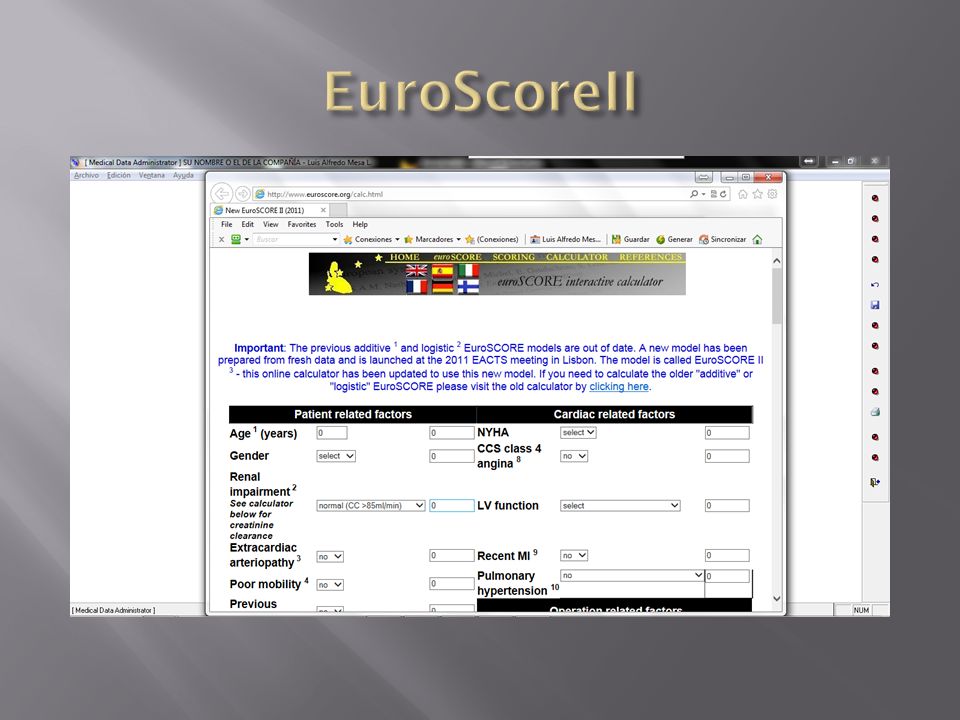Select the Italian flag language
Screen dimensions: 960x720
pos(468,270)
